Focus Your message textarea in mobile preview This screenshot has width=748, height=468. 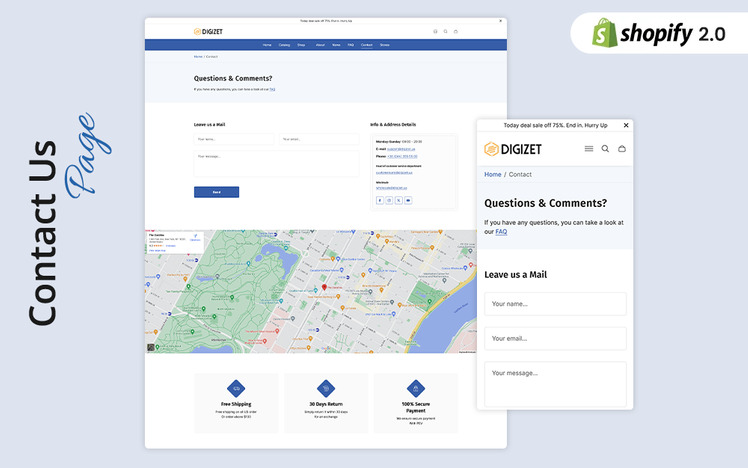click(x=555, y=384)
